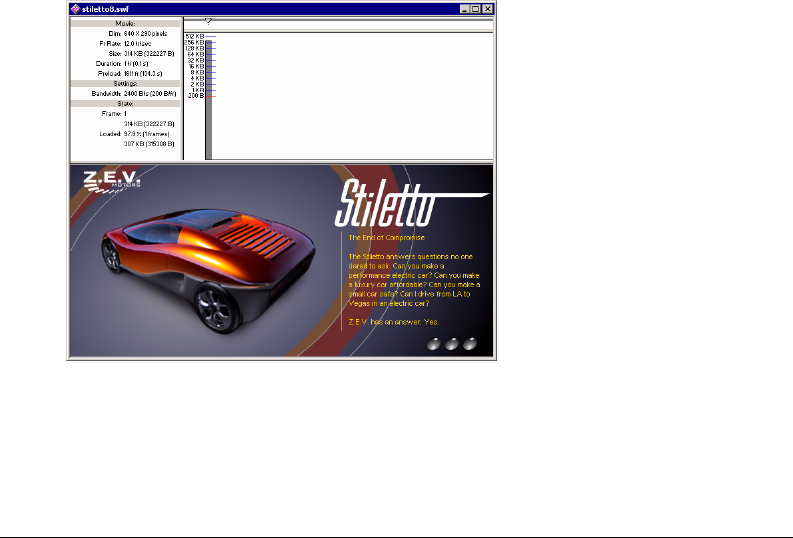Click the Bandwidth setting value
The height and width of the screenshot is (538, 793).
[150, 94]
